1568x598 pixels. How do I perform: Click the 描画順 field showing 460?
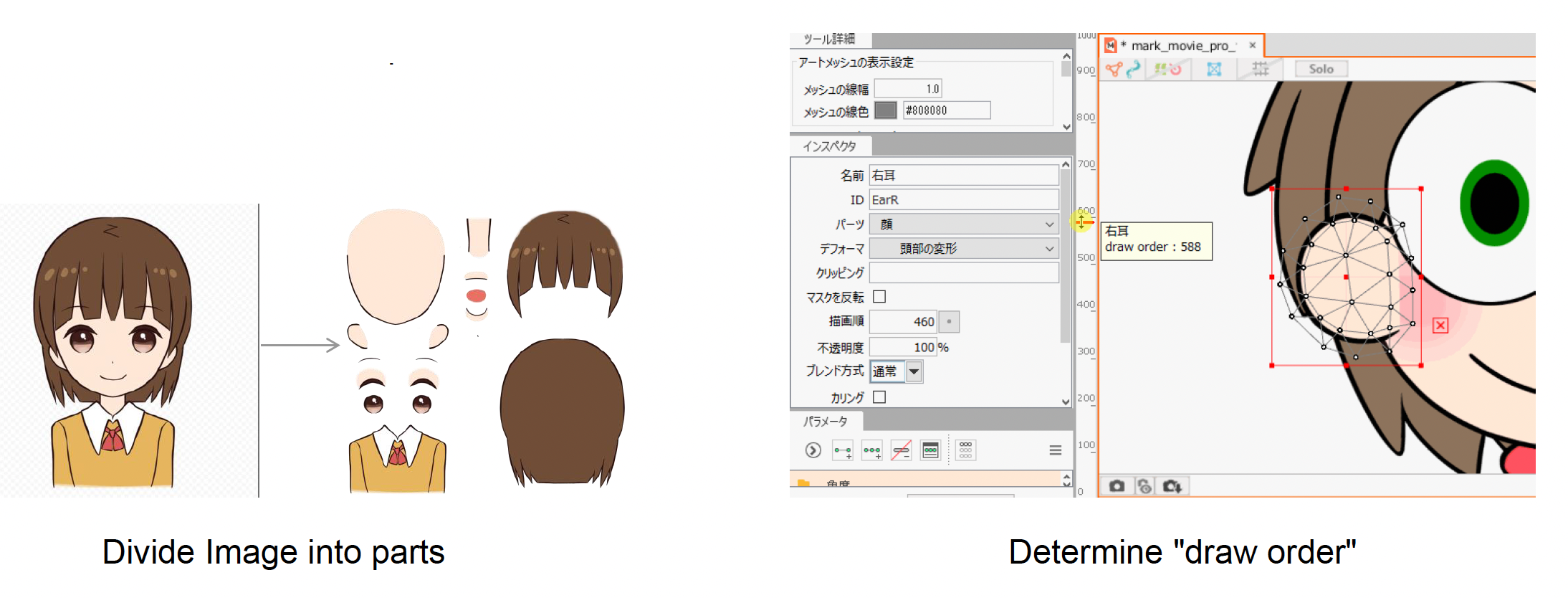point(903,322)
